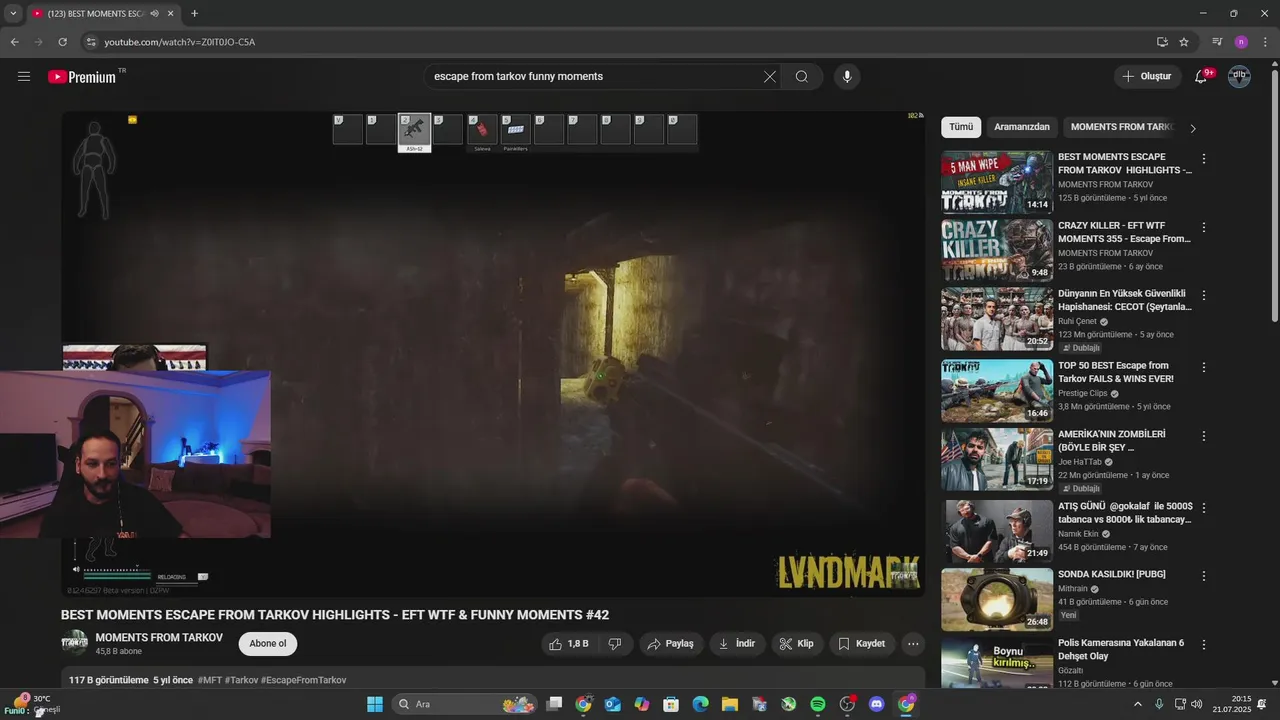Select the MOMENTS FROM TARKOV chip
Screen dimensions: 1280x720
click(x=1121, y=127)
